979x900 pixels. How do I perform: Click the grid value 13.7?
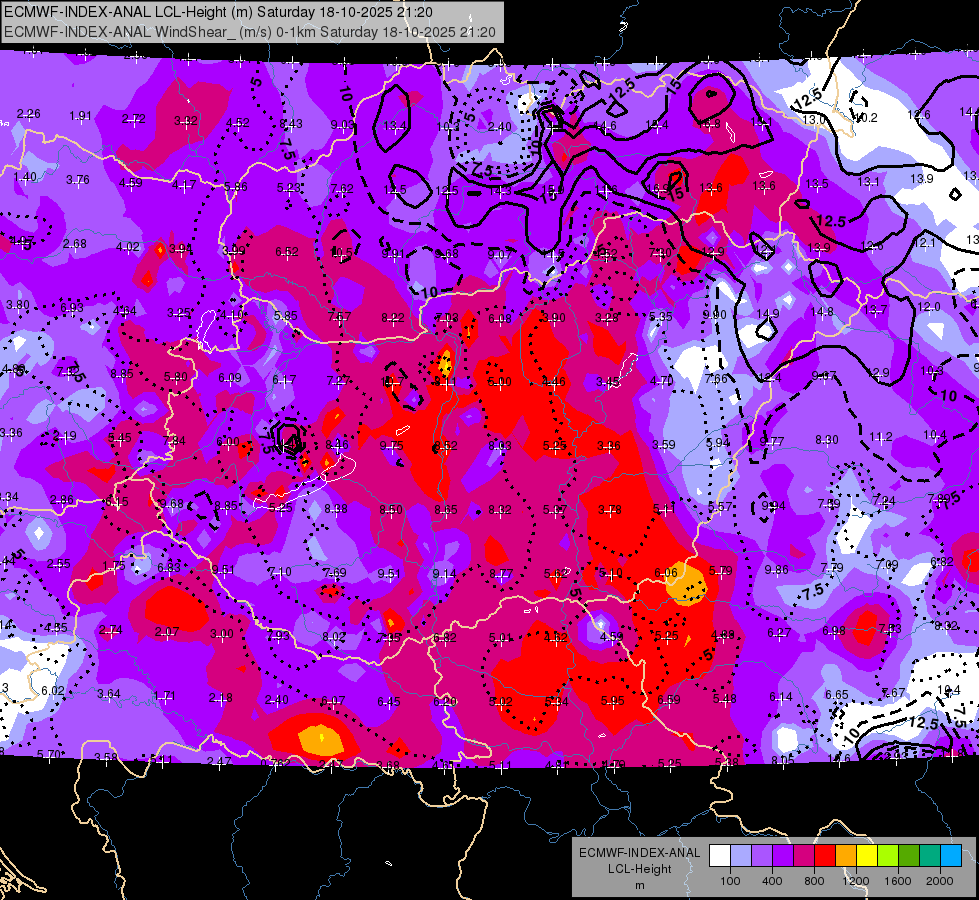(875, 309)
